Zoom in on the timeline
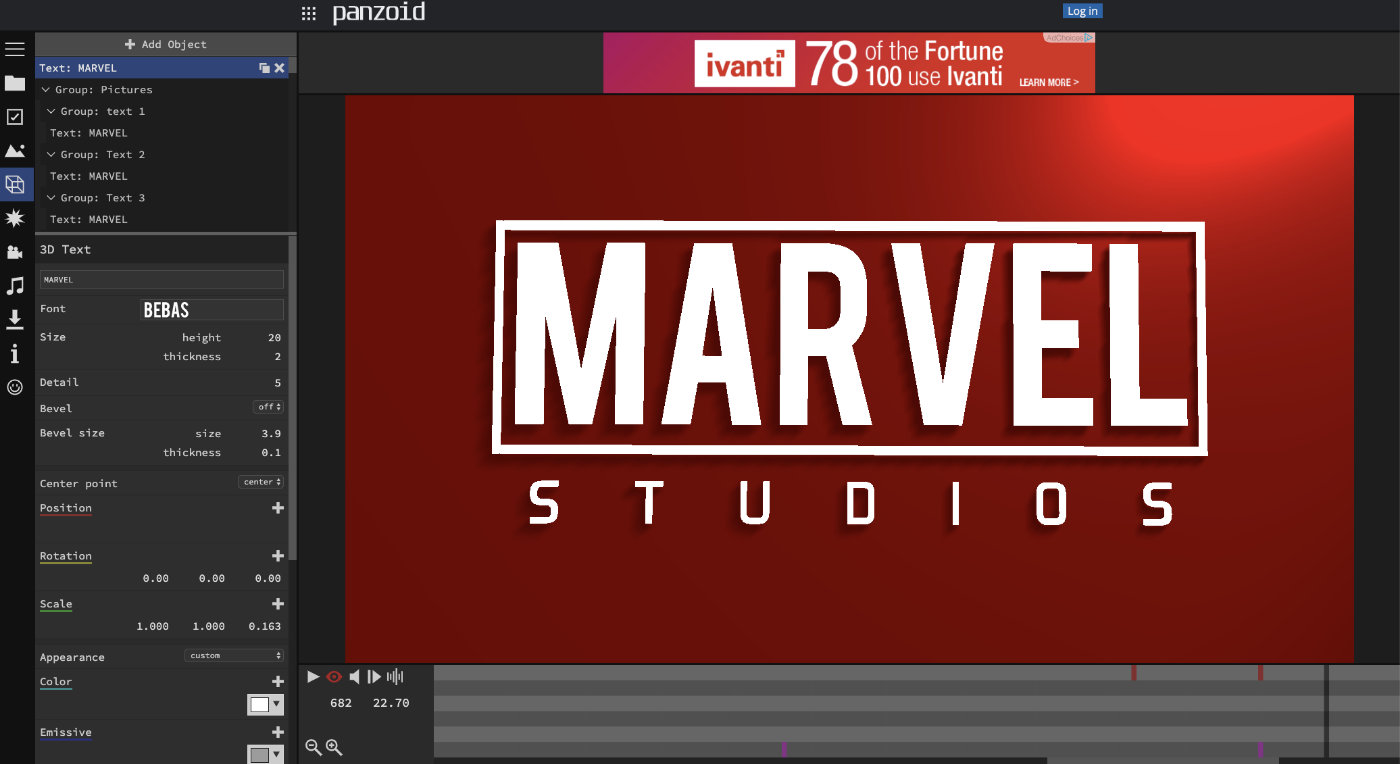Screen dimensions: 1400x764 [334, 747]
